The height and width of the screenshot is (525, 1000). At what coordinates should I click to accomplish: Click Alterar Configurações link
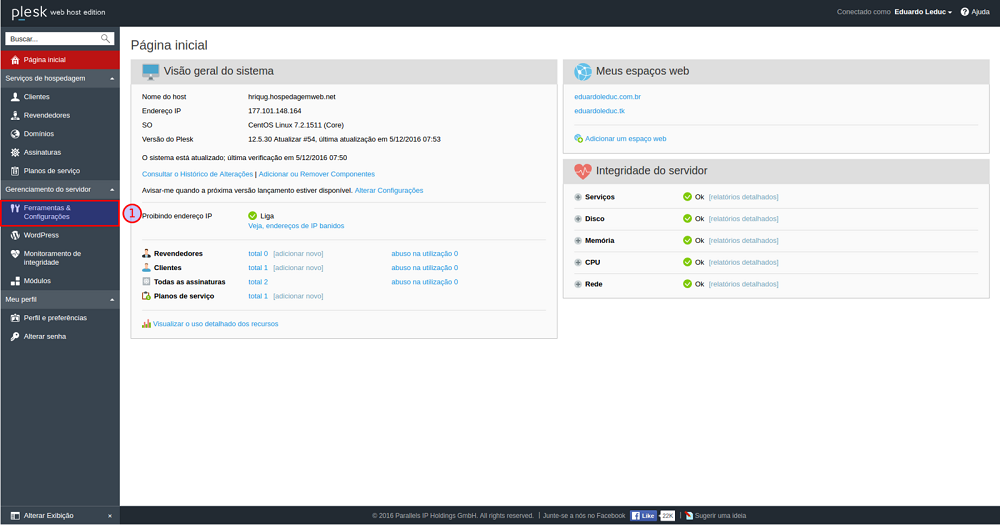coord(389,190)
